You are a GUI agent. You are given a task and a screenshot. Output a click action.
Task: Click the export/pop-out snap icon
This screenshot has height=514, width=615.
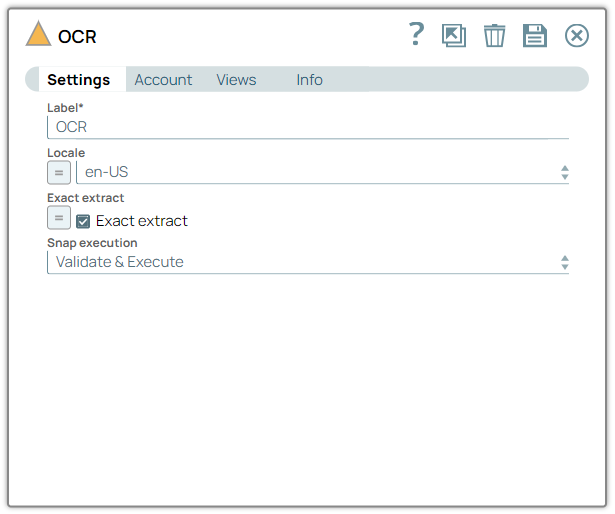[x=454, y=35]
